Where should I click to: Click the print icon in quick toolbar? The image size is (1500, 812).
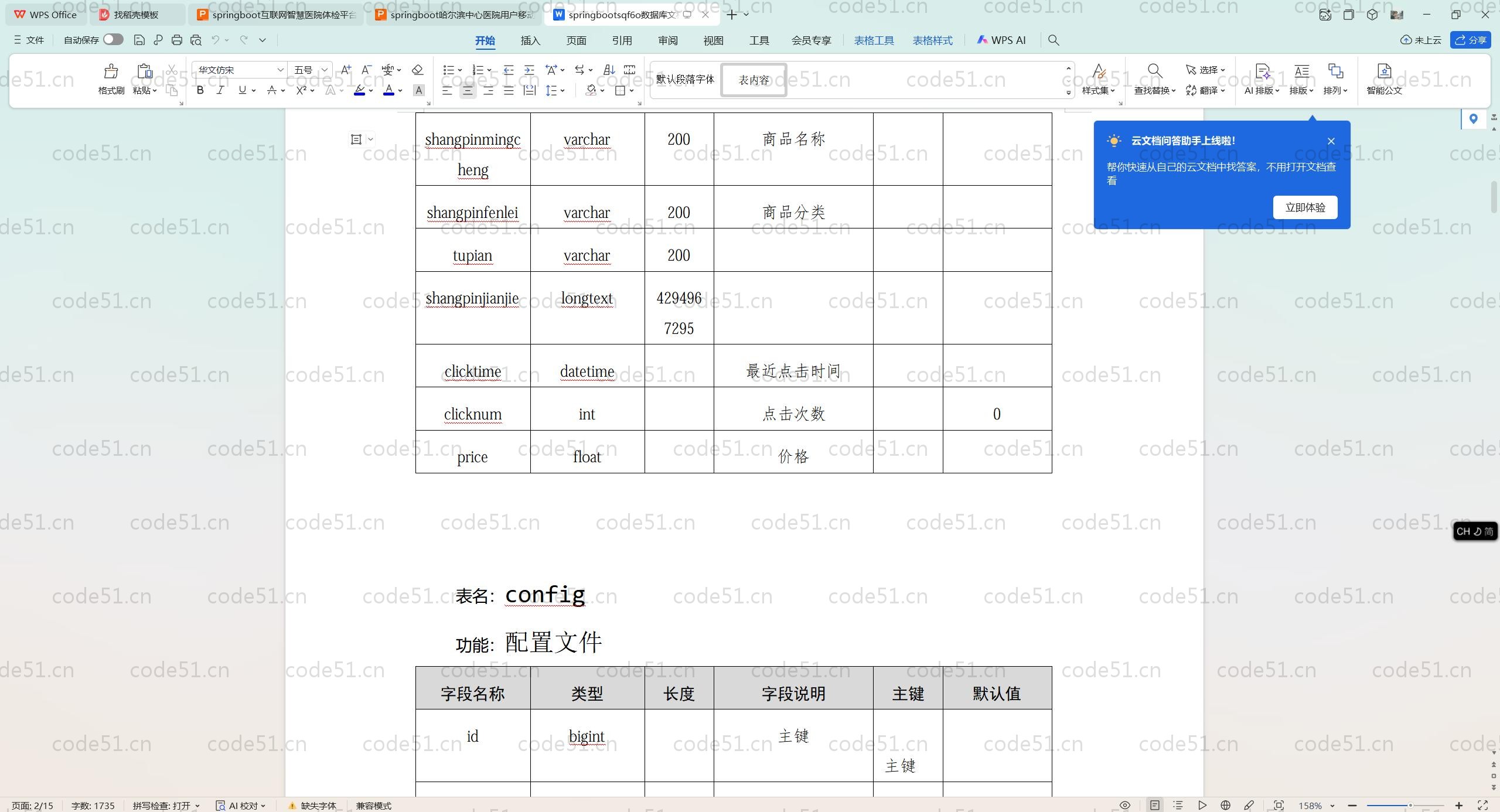point(177,40)
